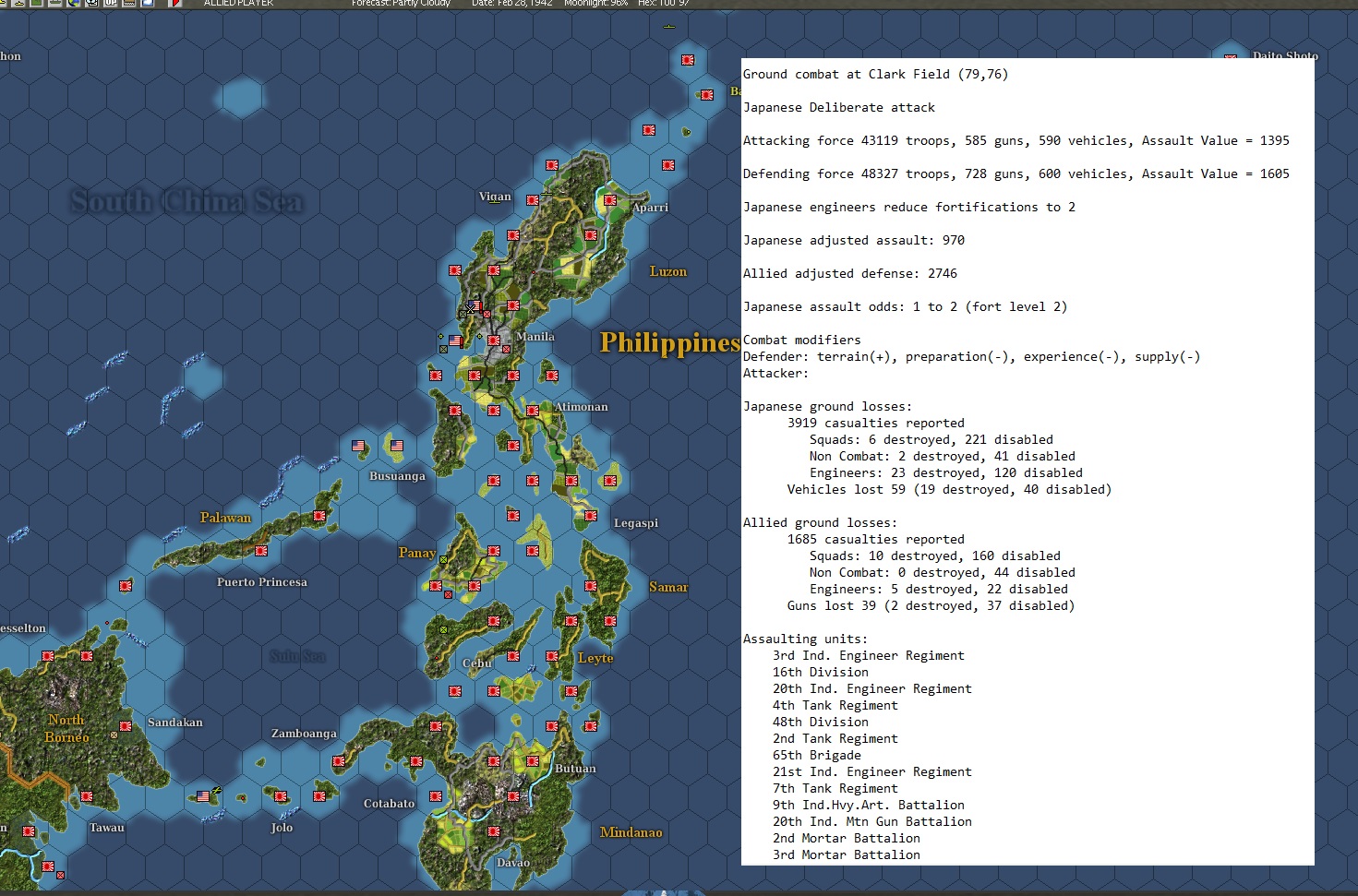Click the Japanese flag left of Butuan label

click(533, 761)
